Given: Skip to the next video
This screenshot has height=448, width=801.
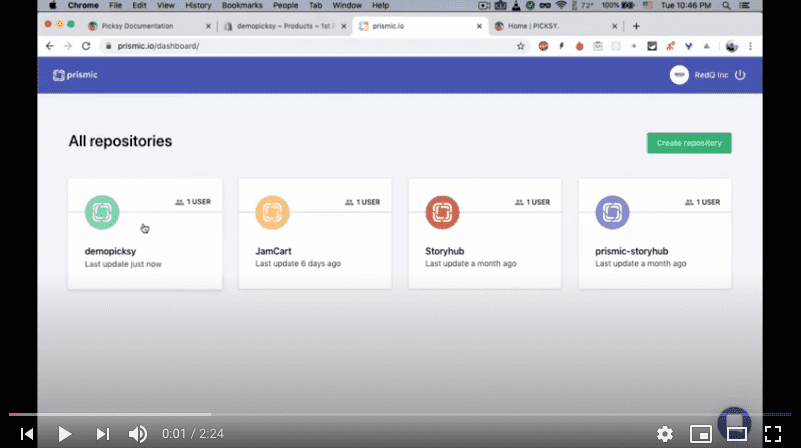Looking at the screenshot, I should pyautogui.click(x=103, y=434).
